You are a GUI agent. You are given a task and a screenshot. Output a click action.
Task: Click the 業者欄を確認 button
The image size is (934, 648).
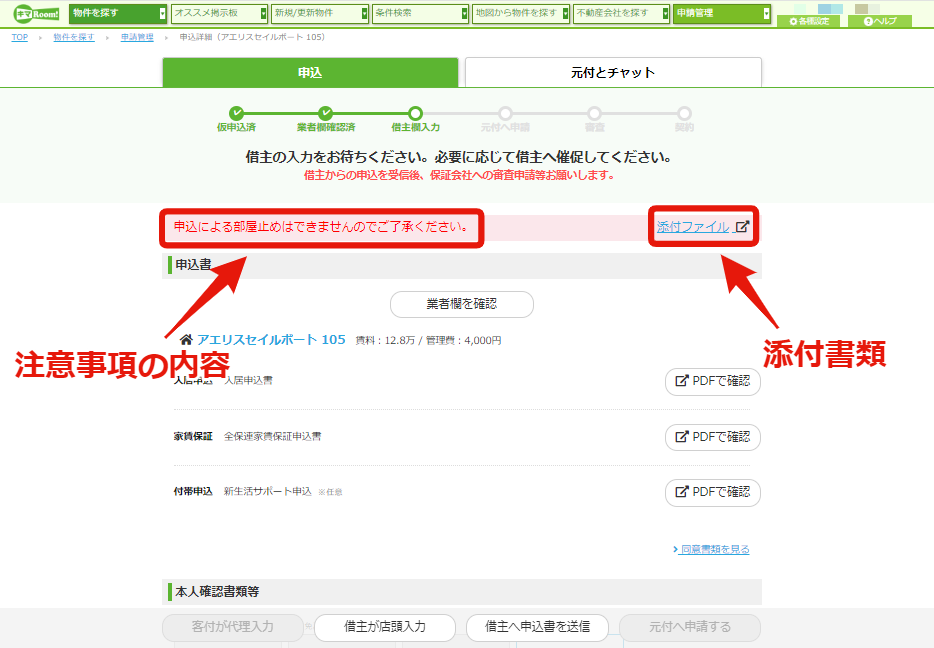[x=462, y=304]
